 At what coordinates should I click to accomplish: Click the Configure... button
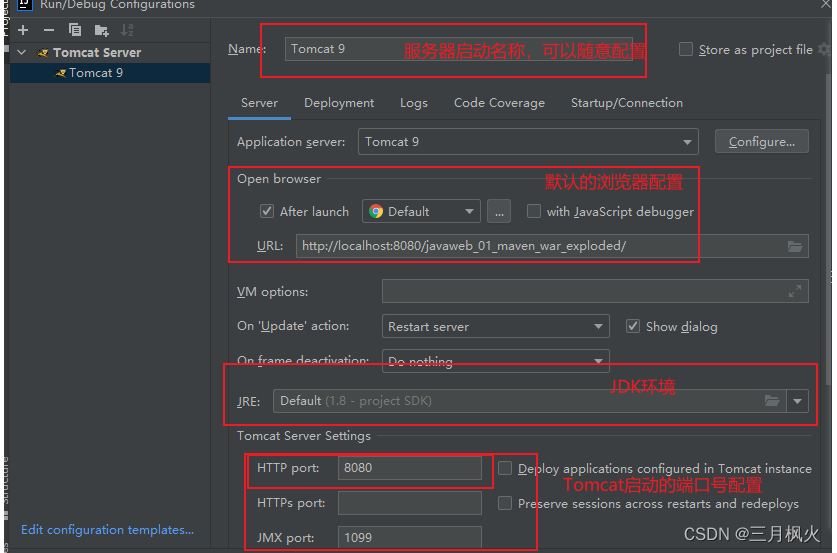click(761, 142)
